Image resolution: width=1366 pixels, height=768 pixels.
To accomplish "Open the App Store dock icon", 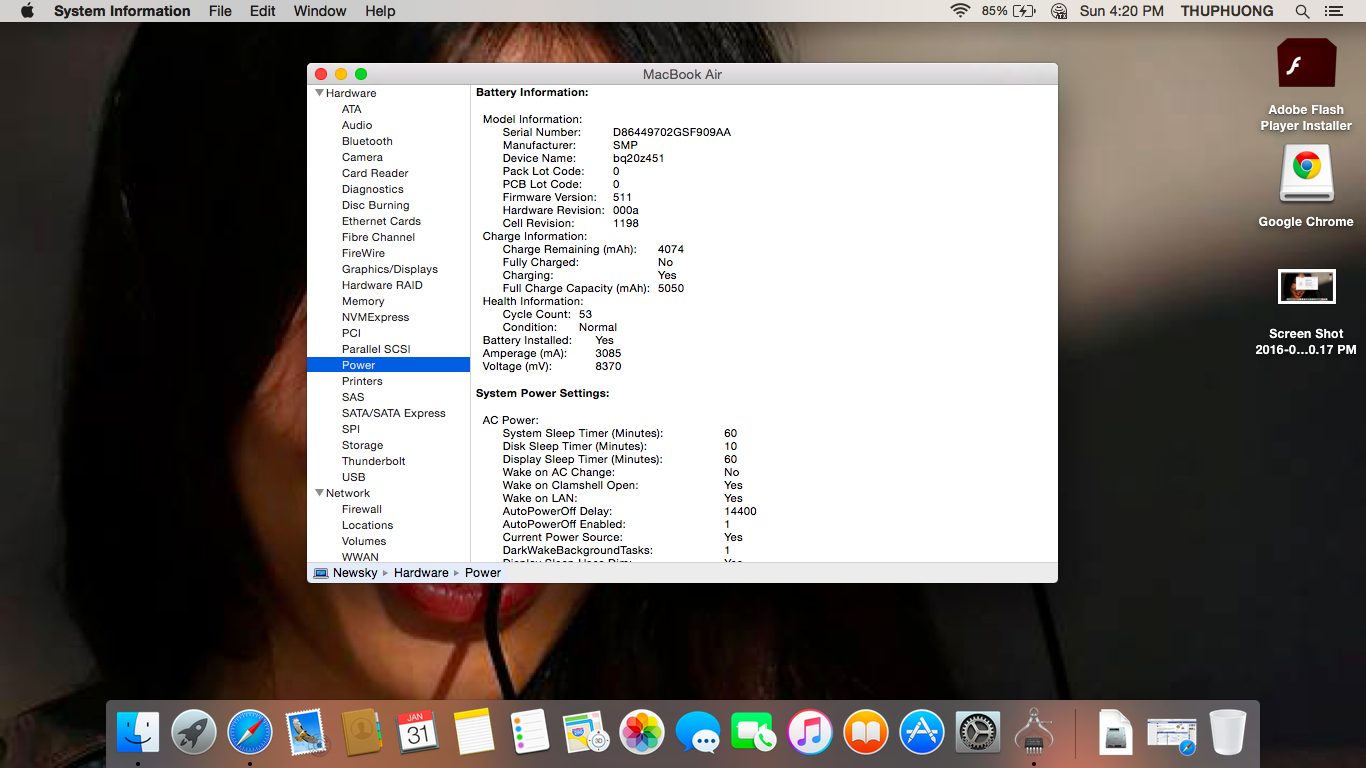I will (x=921, y=732).
